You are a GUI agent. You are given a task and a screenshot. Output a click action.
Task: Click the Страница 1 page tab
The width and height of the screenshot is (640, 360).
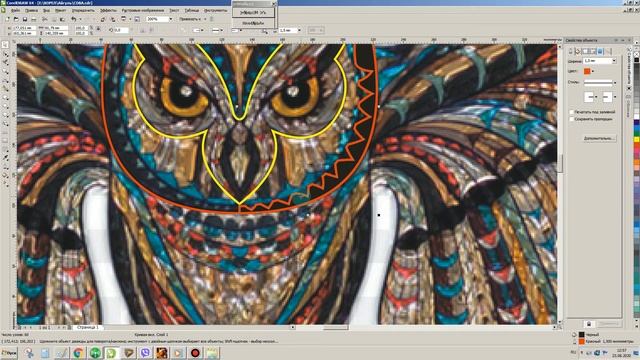pos(88,327)
